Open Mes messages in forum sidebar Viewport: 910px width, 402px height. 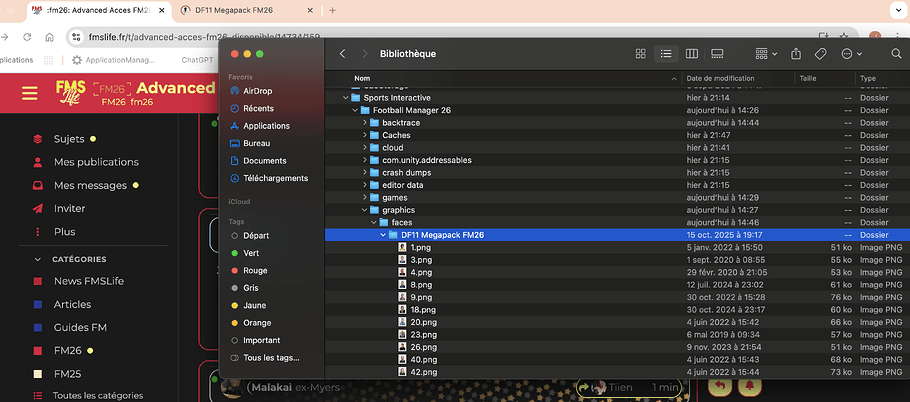point(90,185)
